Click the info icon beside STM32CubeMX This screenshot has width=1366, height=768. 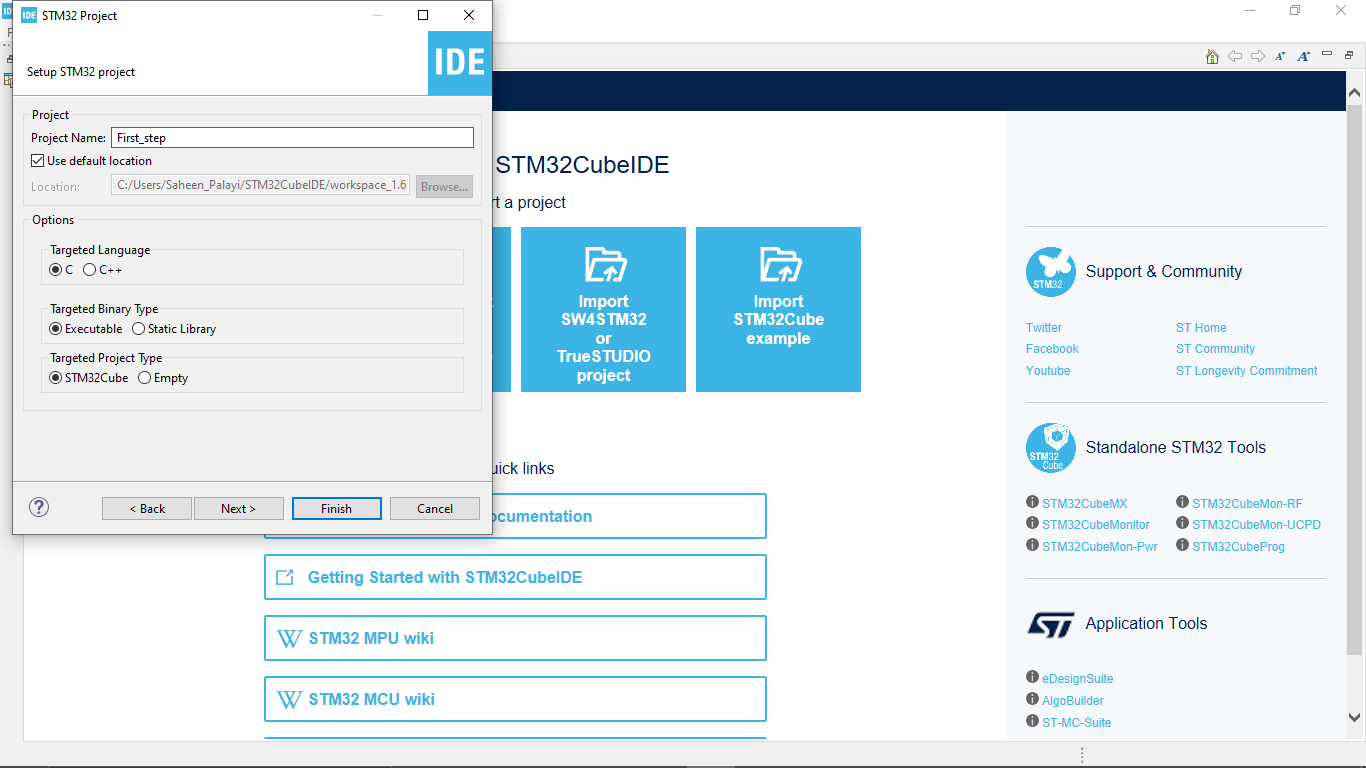1032,502
